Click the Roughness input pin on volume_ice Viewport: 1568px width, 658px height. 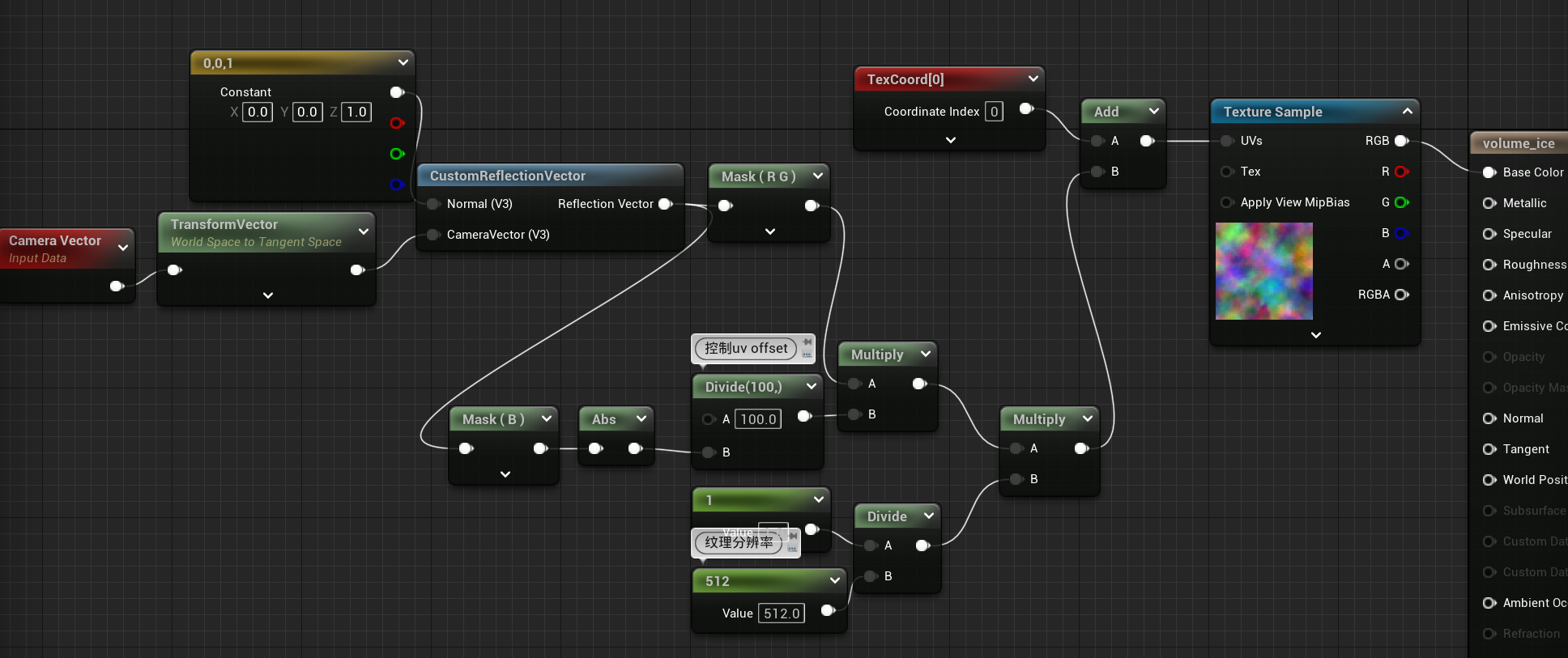pyautogui.click(x=1489, y=265)
